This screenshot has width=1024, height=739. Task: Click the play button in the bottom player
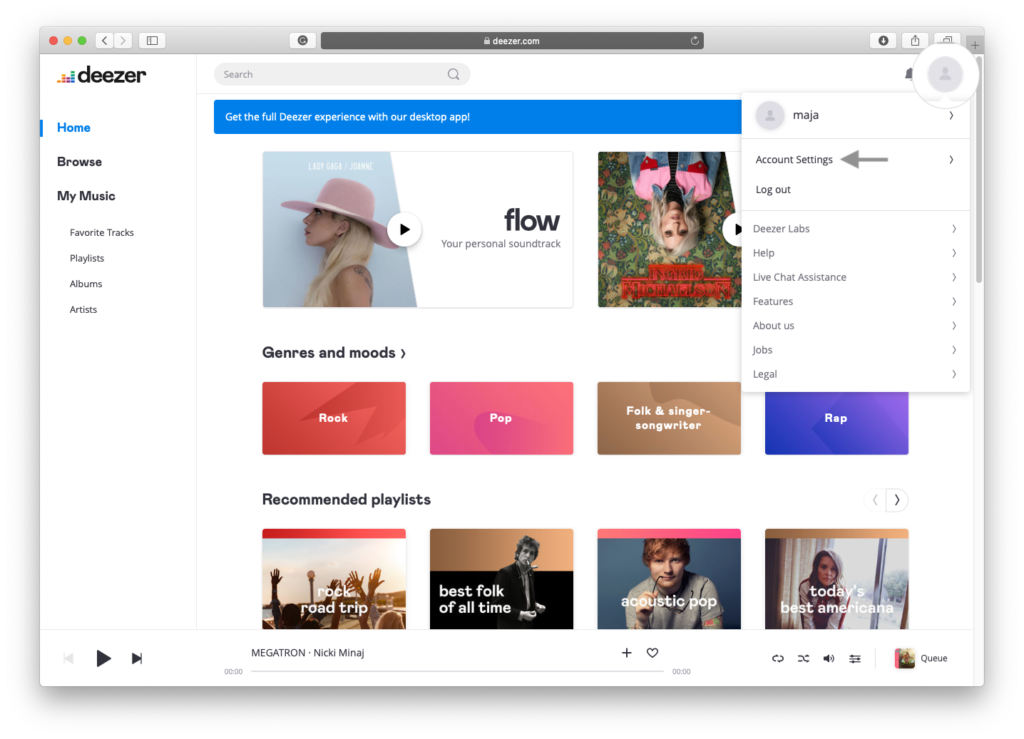click(x=103, y=658)
